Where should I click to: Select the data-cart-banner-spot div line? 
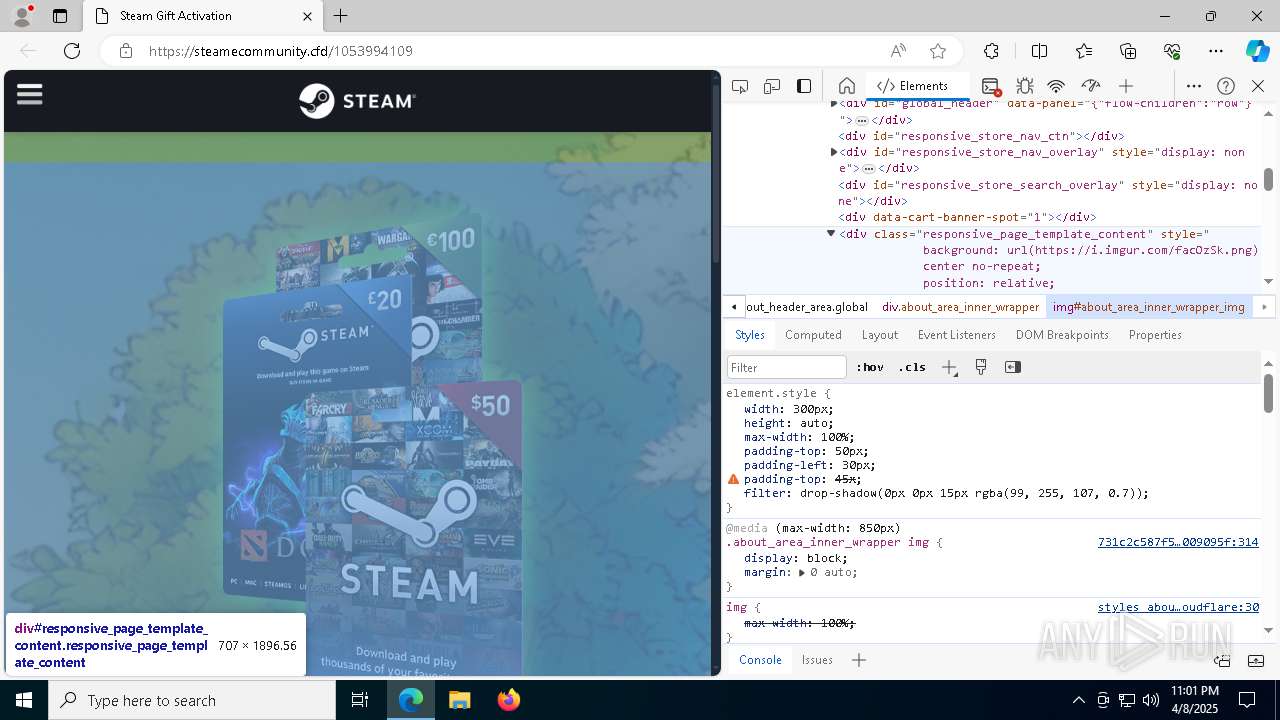click(x=968, y=217)
